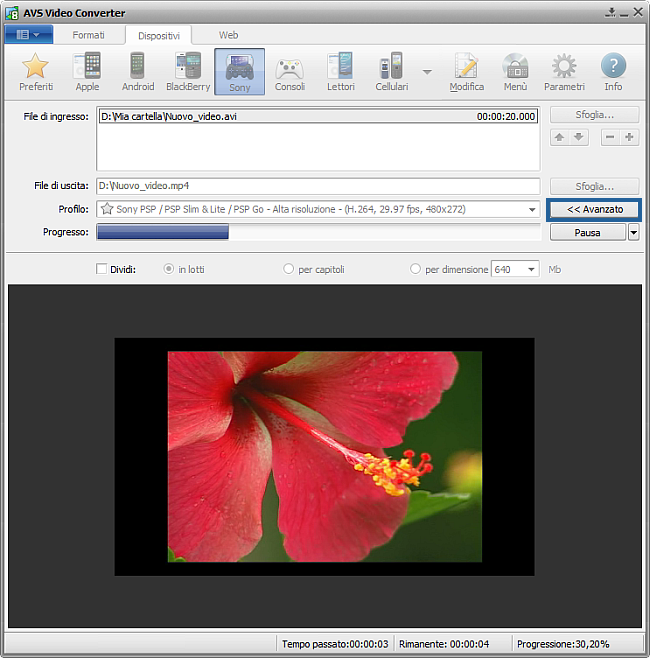Open the Modifica editing tool

(467, 71)
